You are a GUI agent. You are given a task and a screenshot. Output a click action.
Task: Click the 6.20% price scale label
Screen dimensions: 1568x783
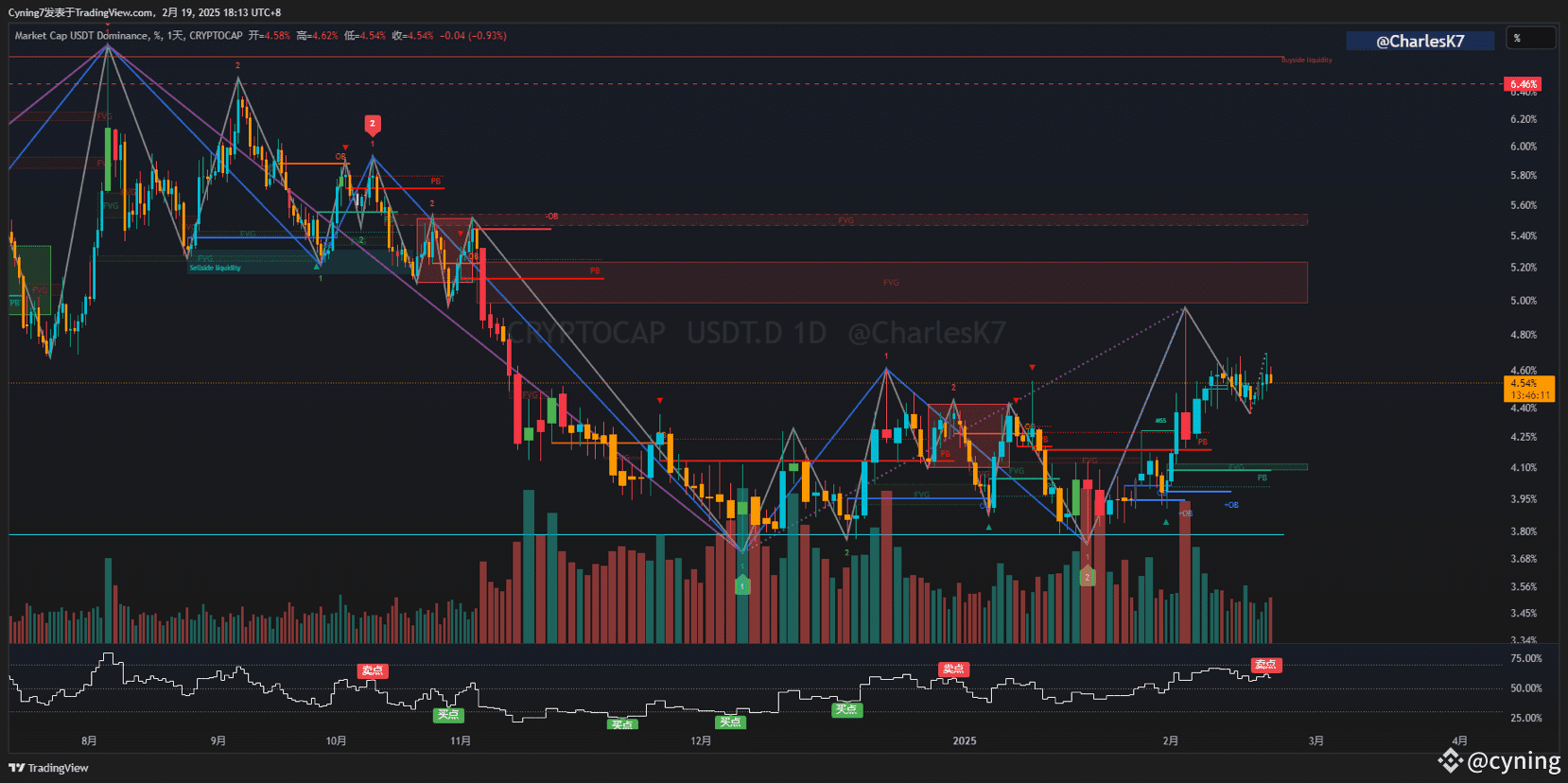pyautogui.click(x=1524, y=119)
